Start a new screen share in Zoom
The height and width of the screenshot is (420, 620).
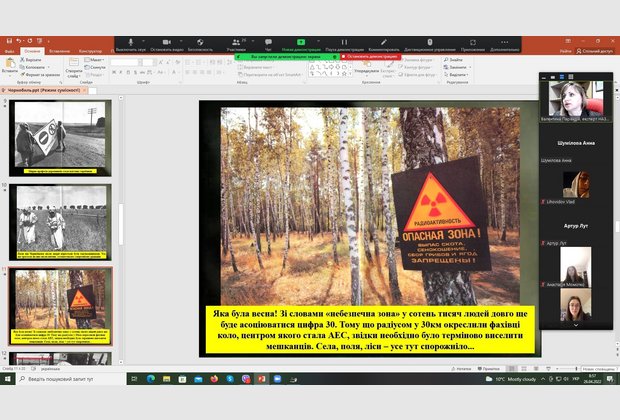[301, 43]
